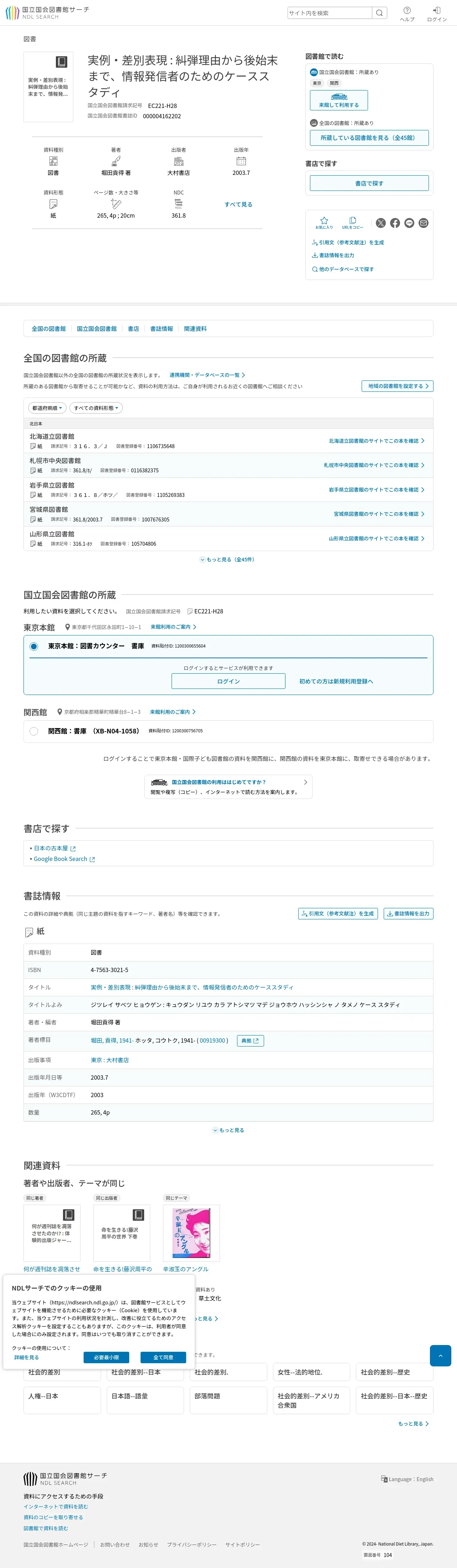Click 典拠 authority button

pyautogui.click(x=250, y=1041)
